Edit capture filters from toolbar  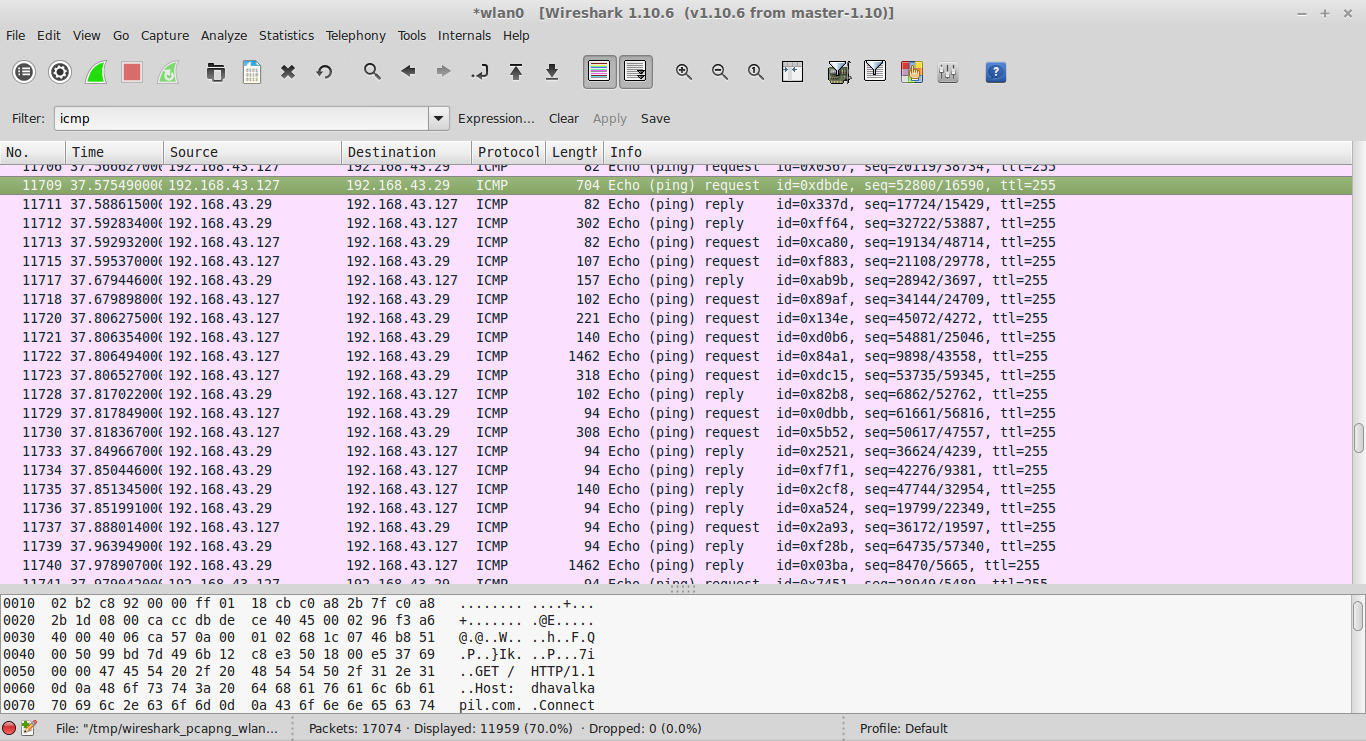point(839,72)
